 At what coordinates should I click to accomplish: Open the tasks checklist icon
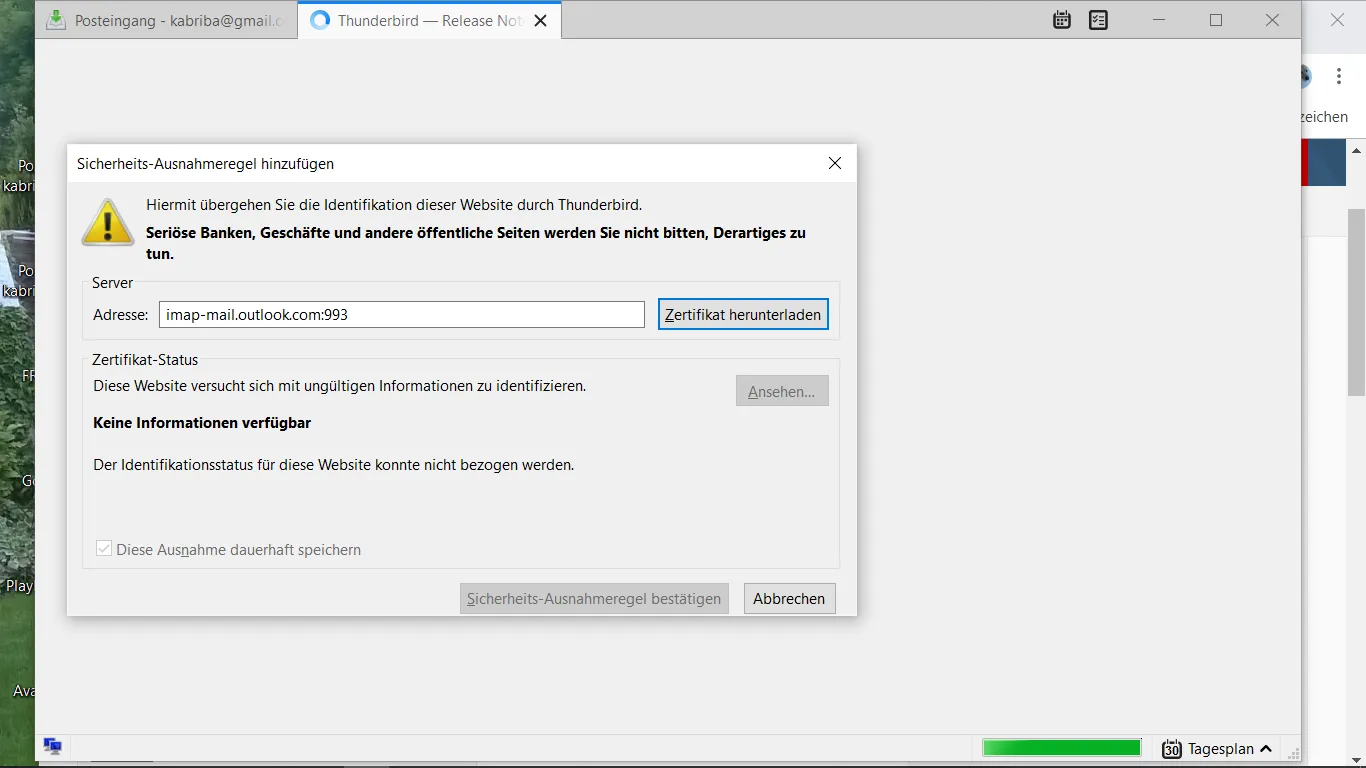point(1098,20)
